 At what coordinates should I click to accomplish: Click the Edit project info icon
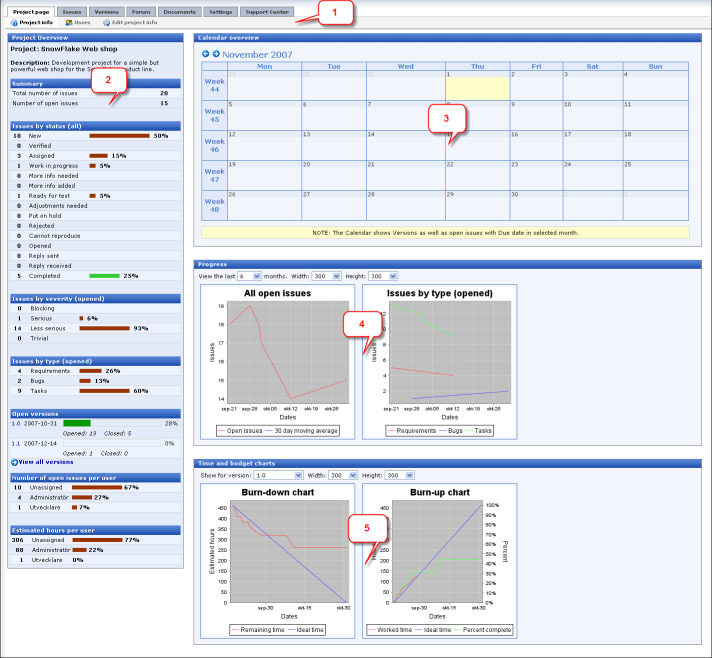tap(106, 22)
